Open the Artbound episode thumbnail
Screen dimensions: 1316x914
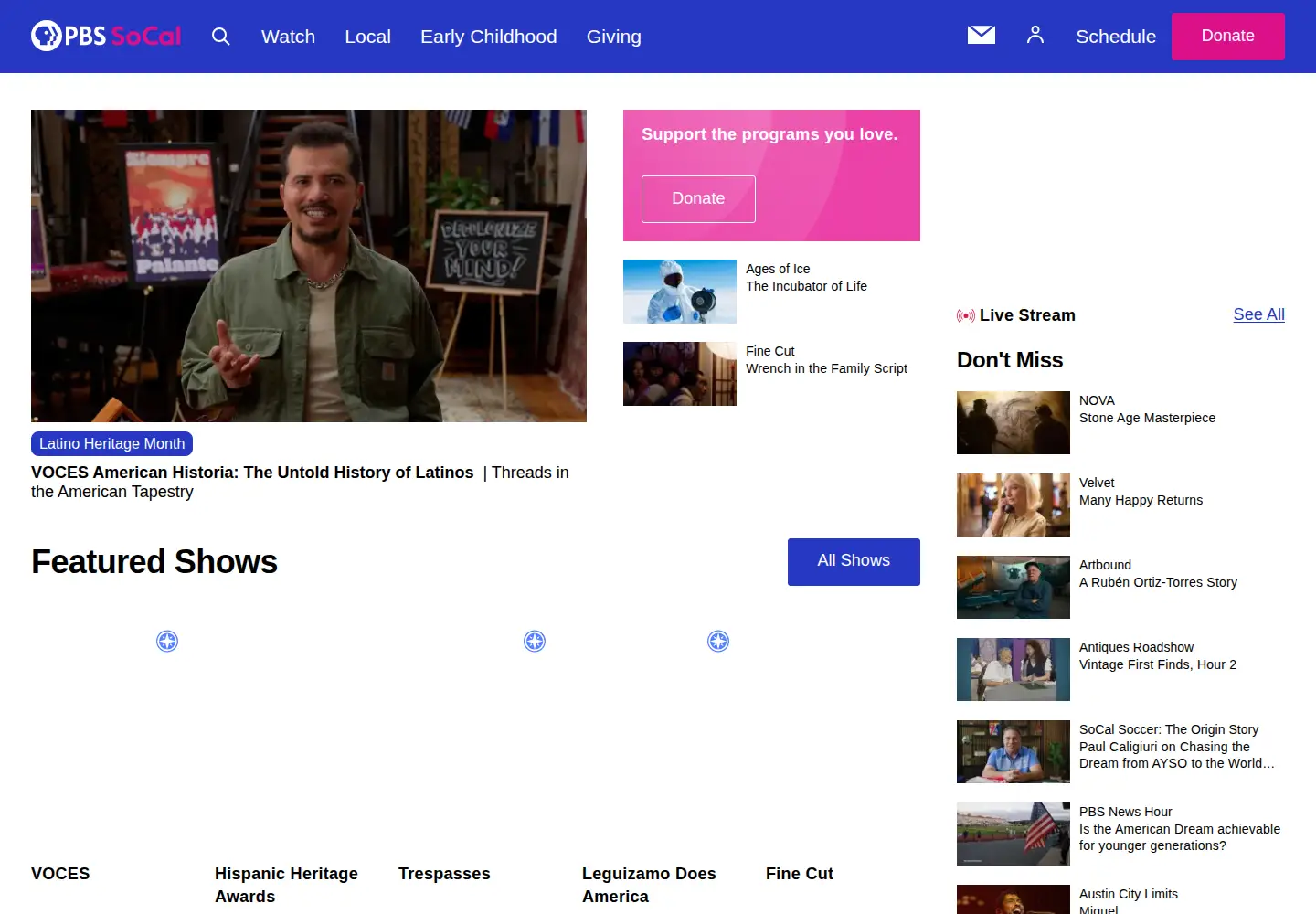[x=1014, y=588]
